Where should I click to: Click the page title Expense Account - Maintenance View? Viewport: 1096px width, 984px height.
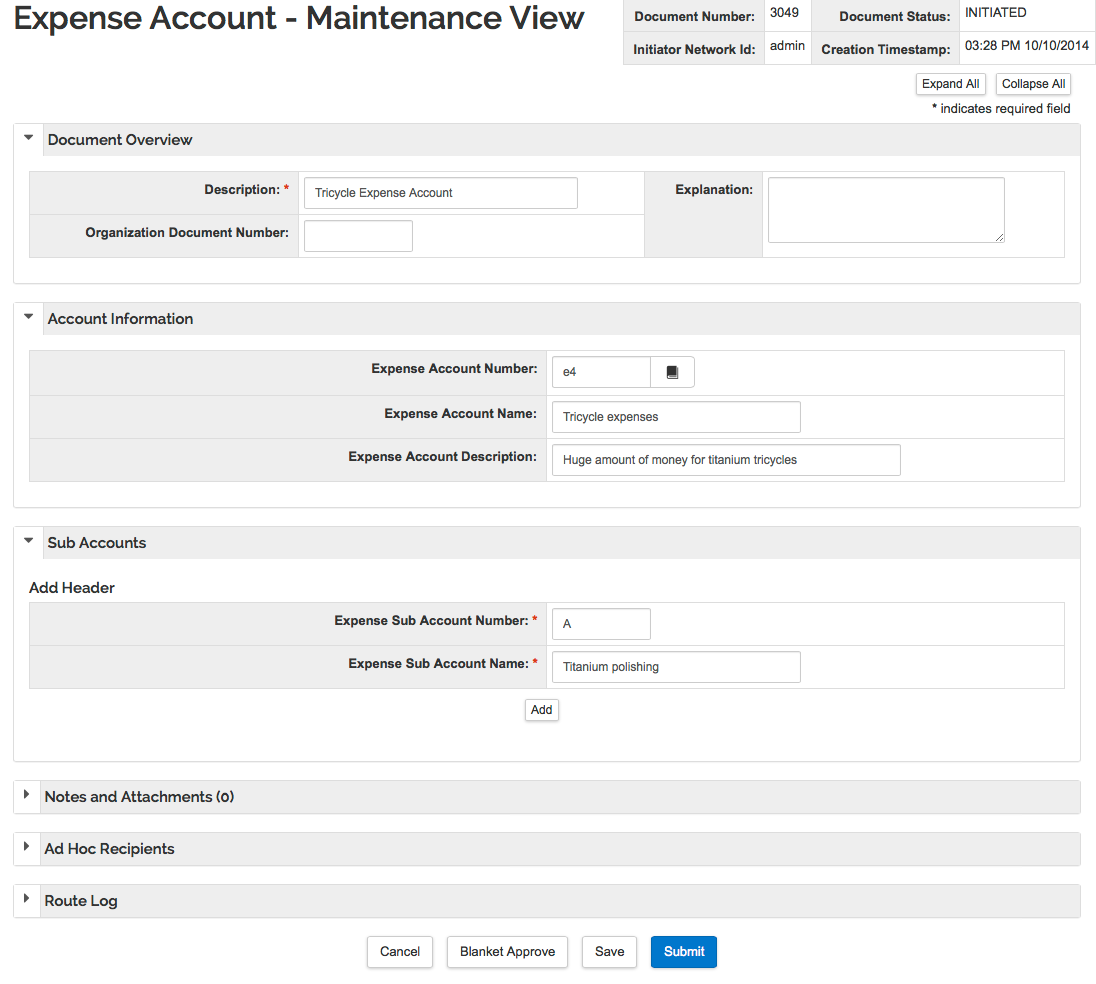(298, 18)
